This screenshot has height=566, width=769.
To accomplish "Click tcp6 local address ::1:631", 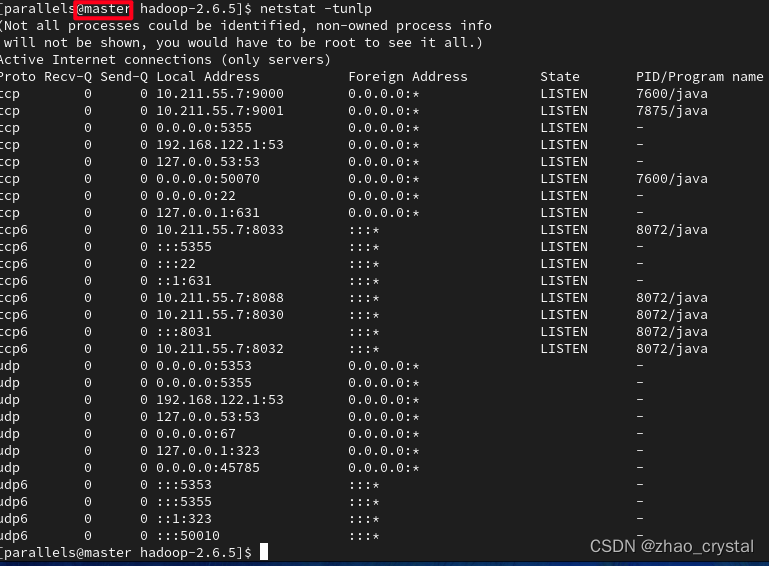I will point(184,281).
